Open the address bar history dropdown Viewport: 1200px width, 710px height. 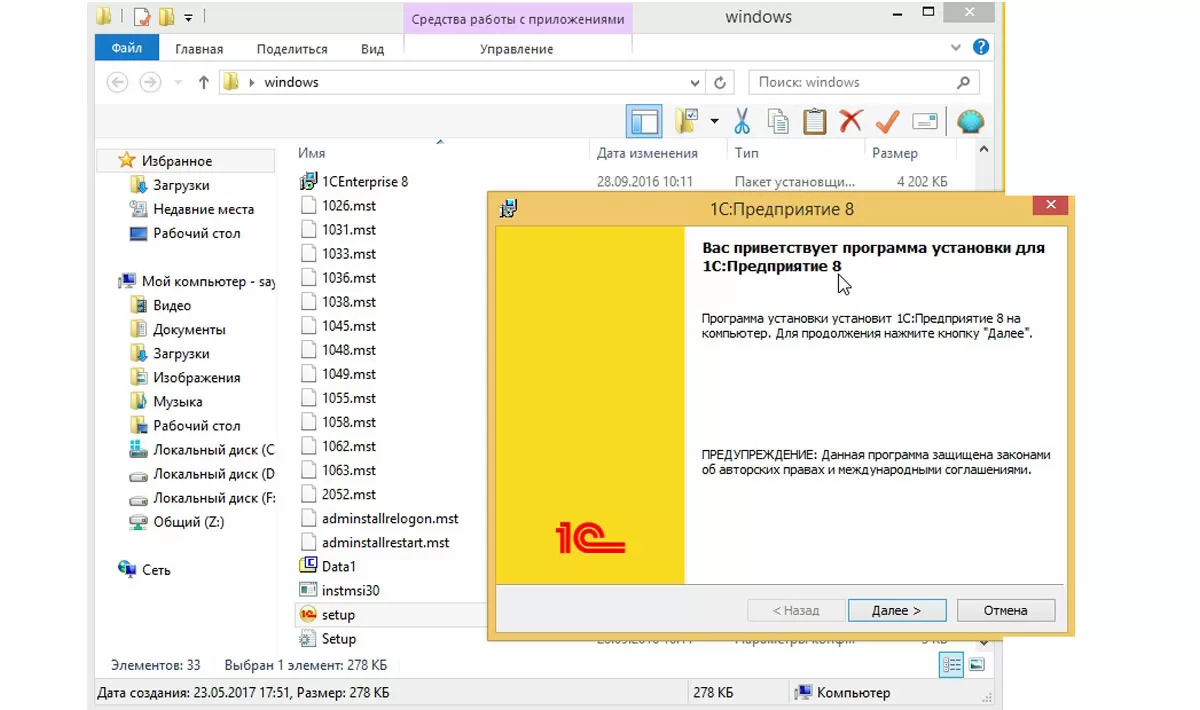click(x=696, y=83)
